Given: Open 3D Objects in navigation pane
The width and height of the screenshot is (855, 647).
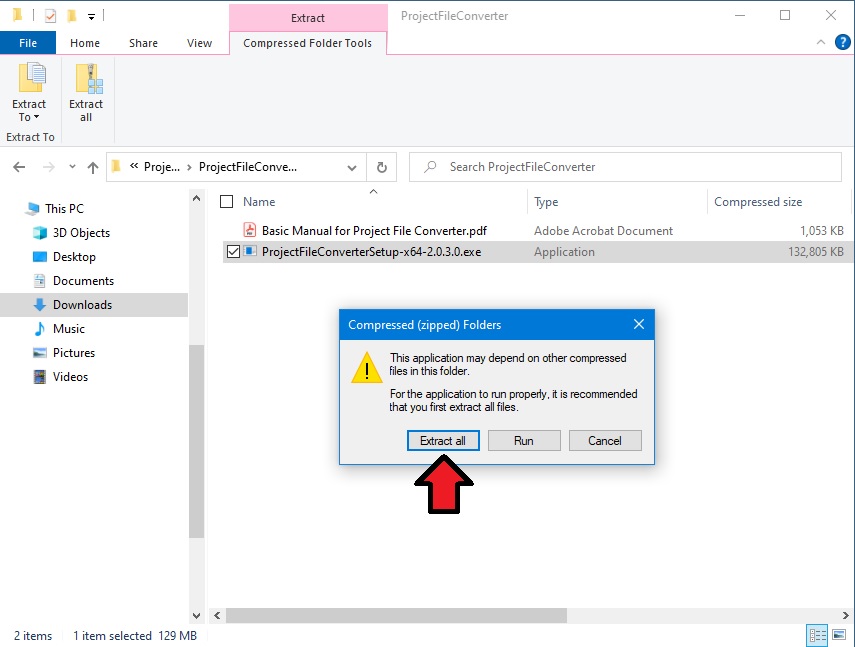Looking at the screenshot, I should point(81,232).
